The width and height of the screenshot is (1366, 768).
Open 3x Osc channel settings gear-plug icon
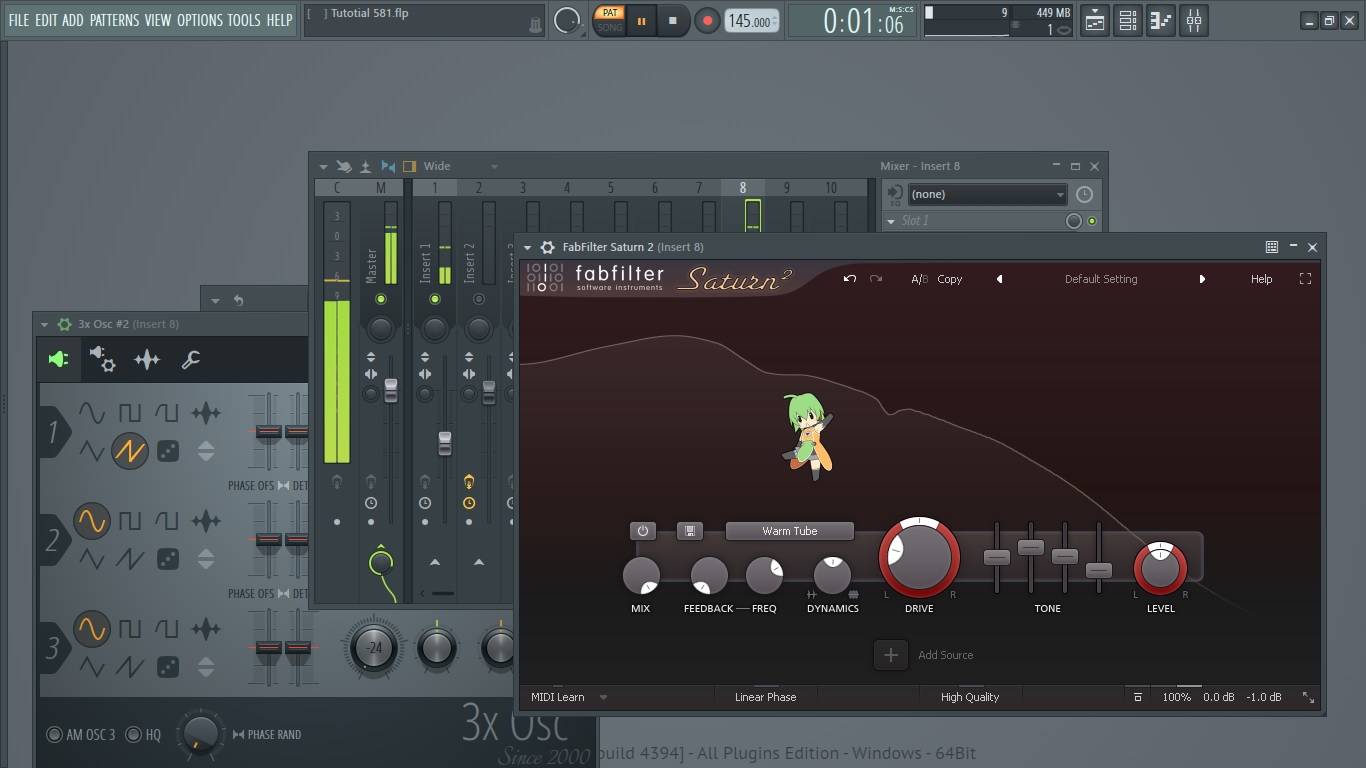(x=102, y=359)
